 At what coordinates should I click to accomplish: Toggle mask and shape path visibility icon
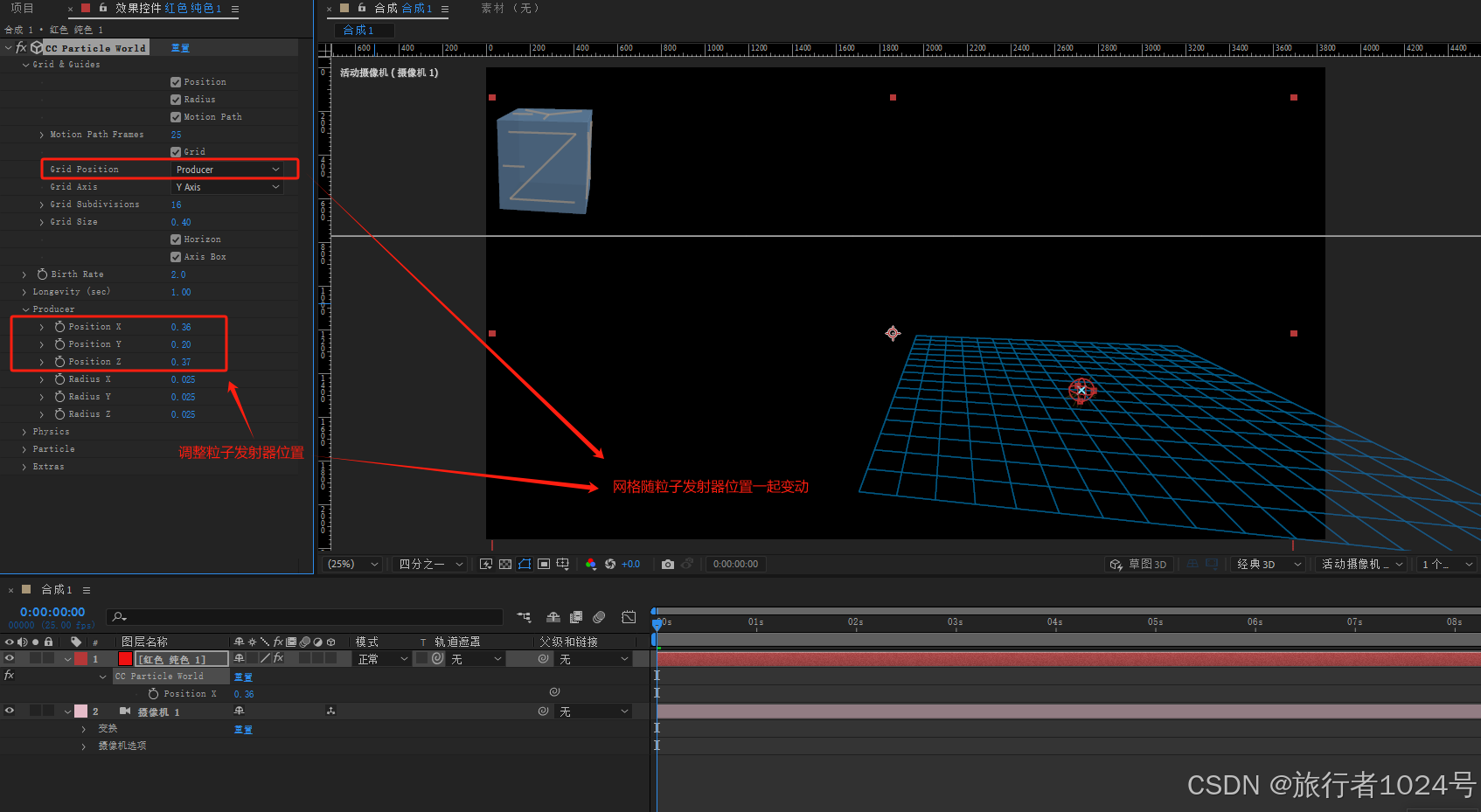(x=525, y=565)
